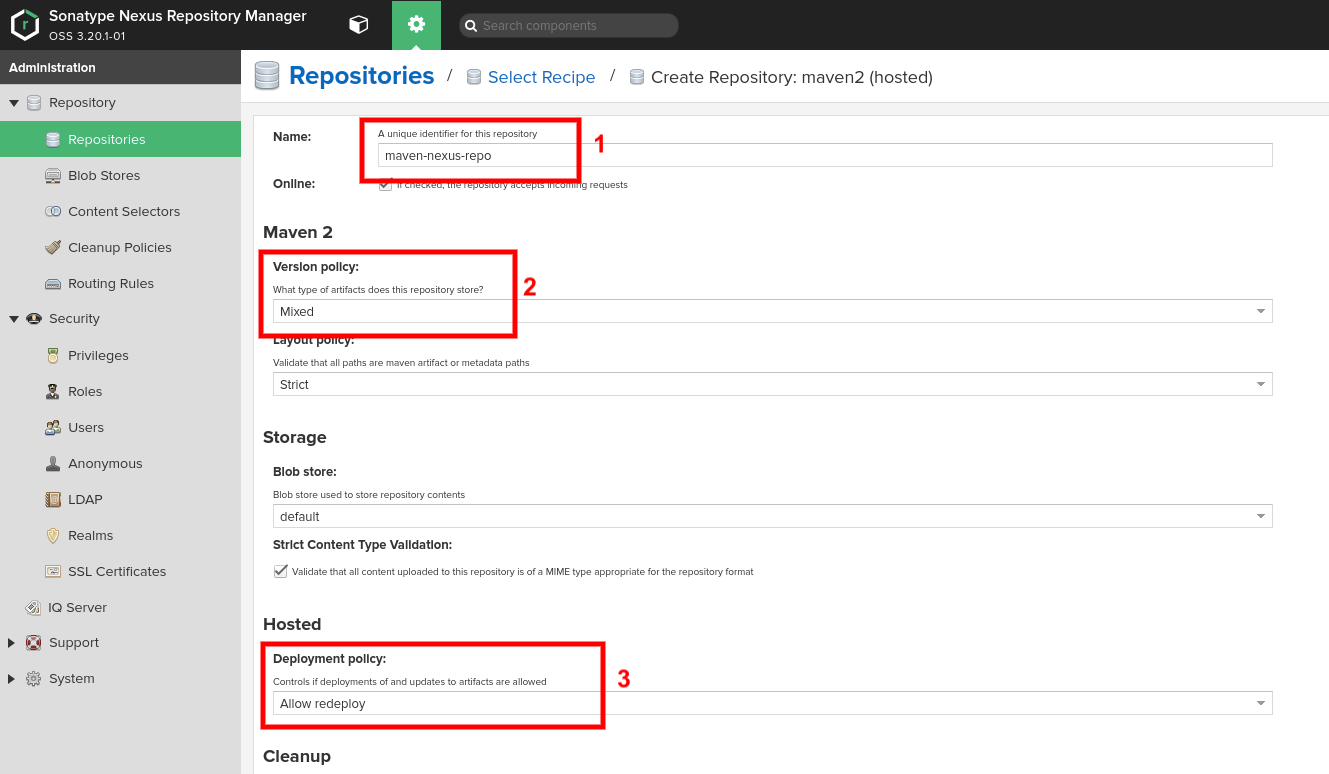Go back to Repositories breadcrumb
The width and height of the screenshot is (1329, 774).
361,76
